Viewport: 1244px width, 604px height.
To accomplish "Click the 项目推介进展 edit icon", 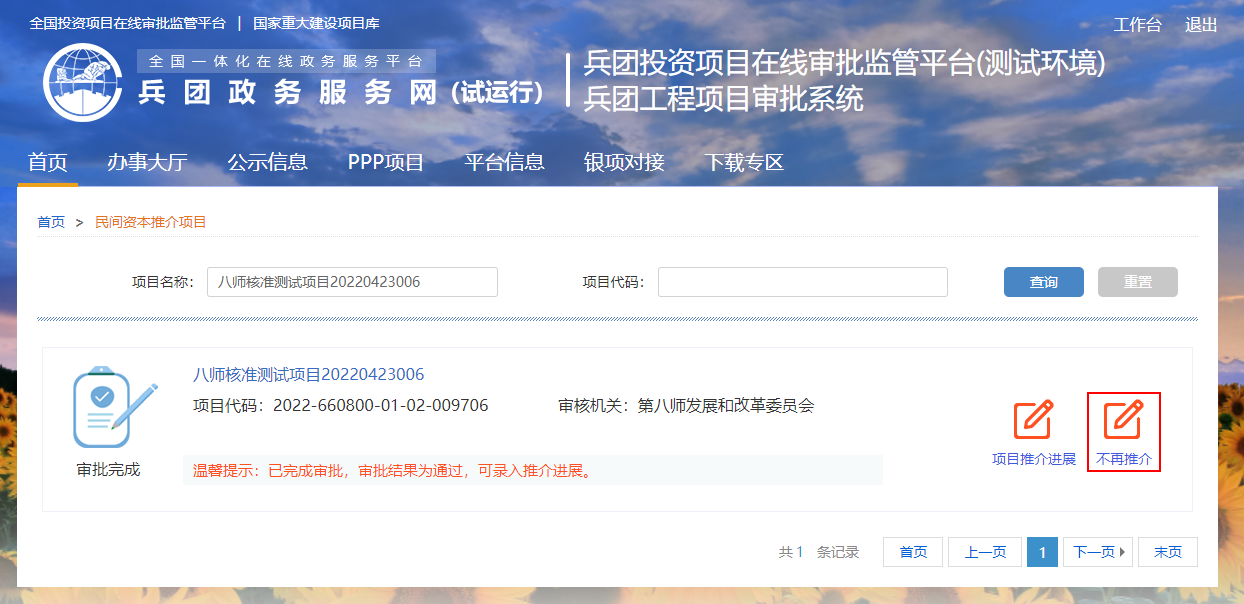I will pos(1033,421).
